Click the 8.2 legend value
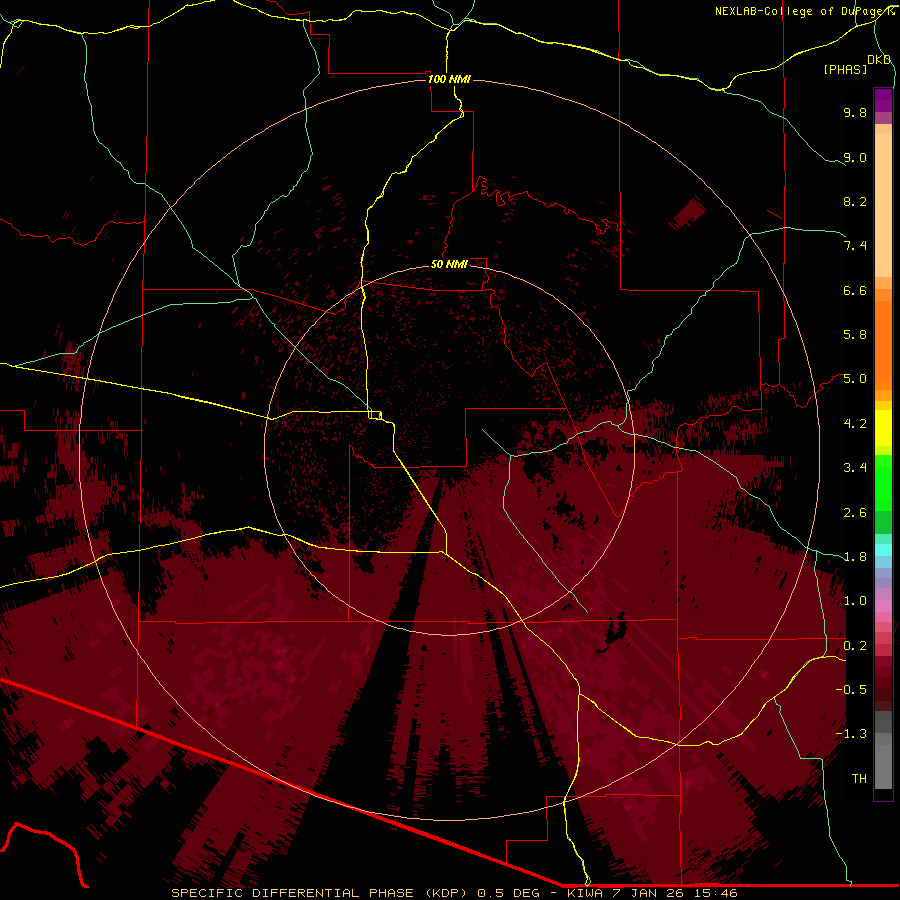This screenshot has width=900, height=900. (855, 201)
